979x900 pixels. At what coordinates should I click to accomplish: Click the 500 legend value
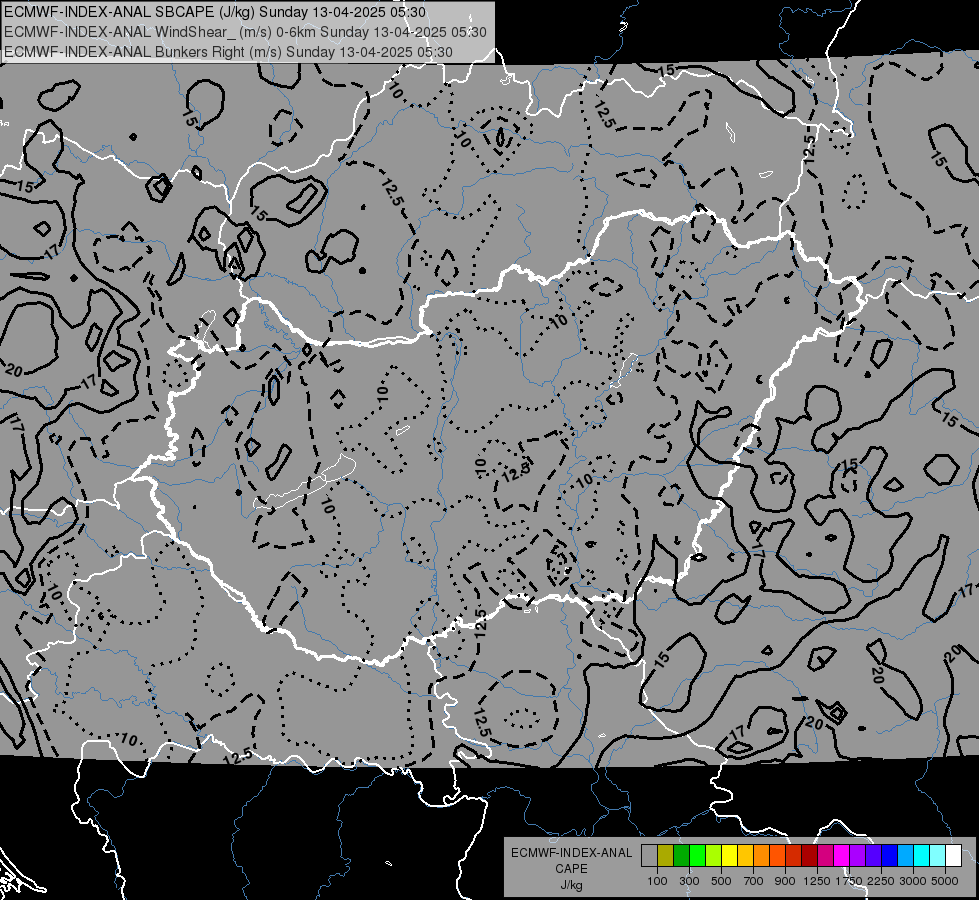(721, 881)
